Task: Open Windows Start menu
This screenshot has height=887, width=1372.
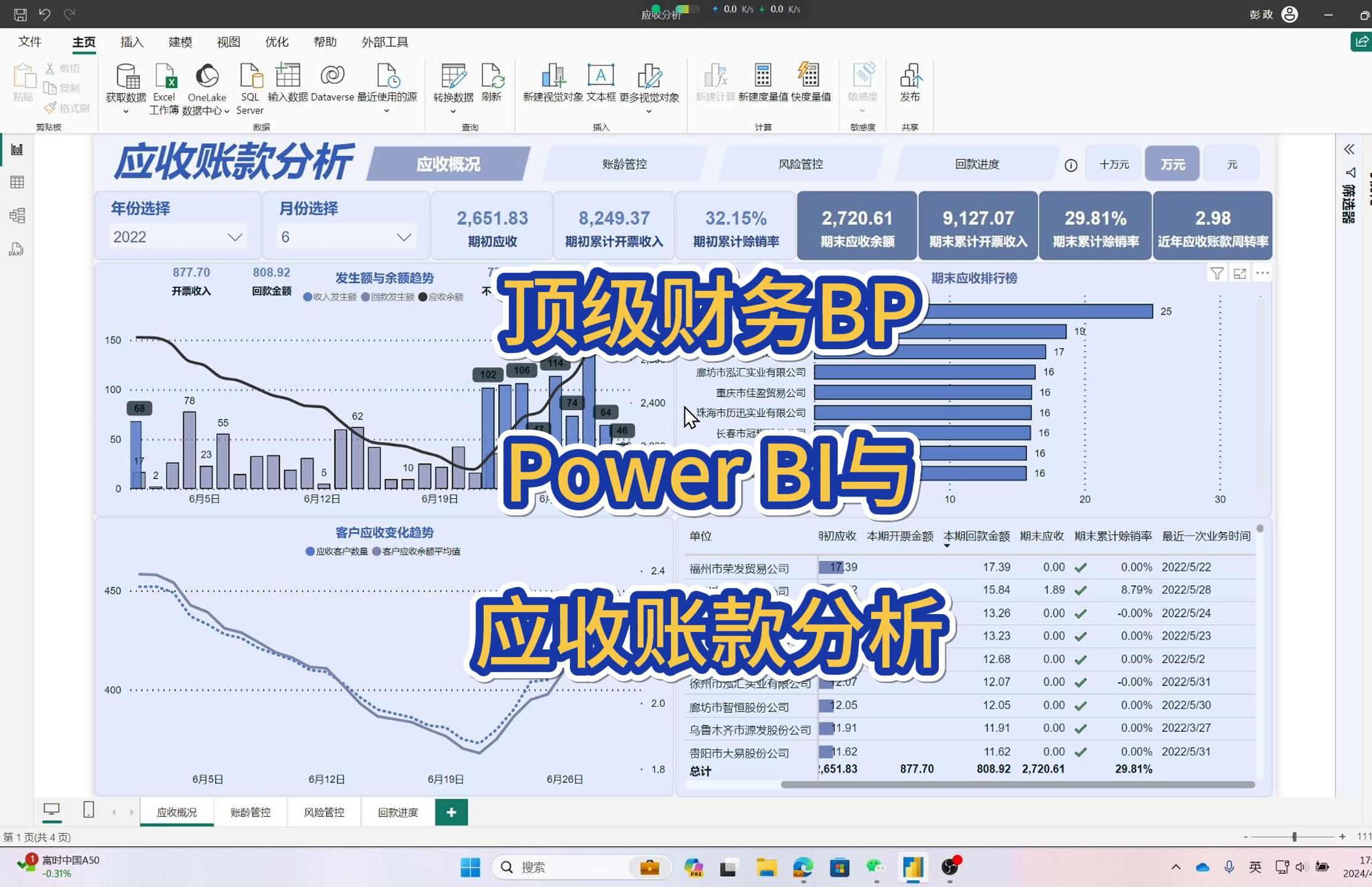Action: coord(470,867)
